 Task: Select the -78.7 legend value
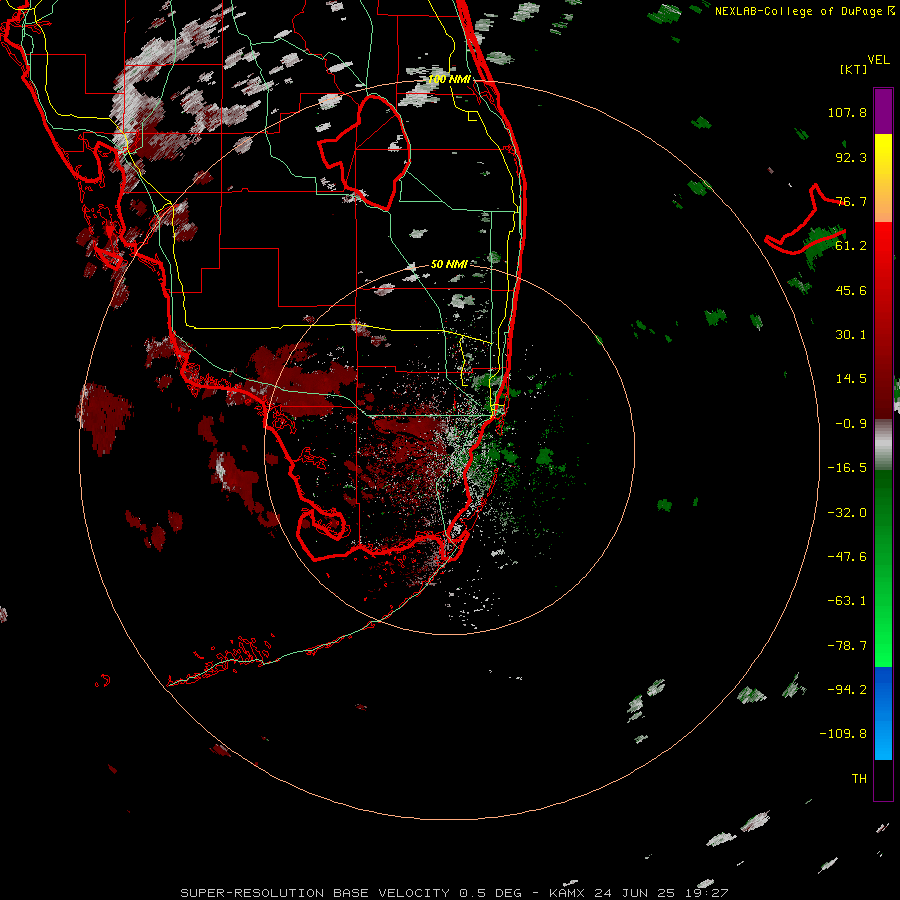coord(847,646)
